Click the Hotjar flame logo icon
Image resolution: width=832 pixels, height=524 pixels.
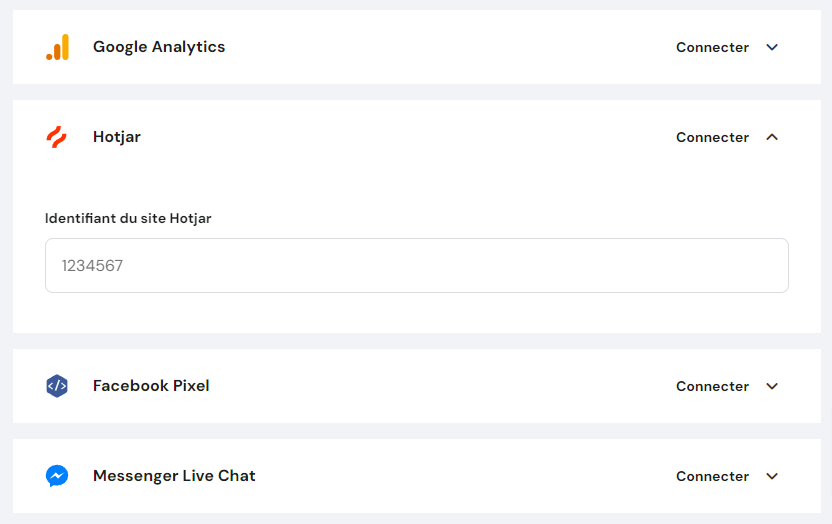[57, 137]
